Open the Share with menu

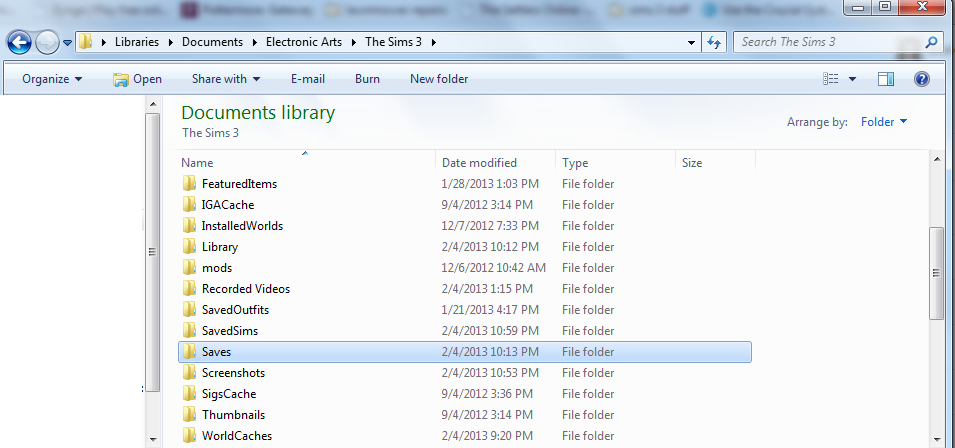(226, 79)
